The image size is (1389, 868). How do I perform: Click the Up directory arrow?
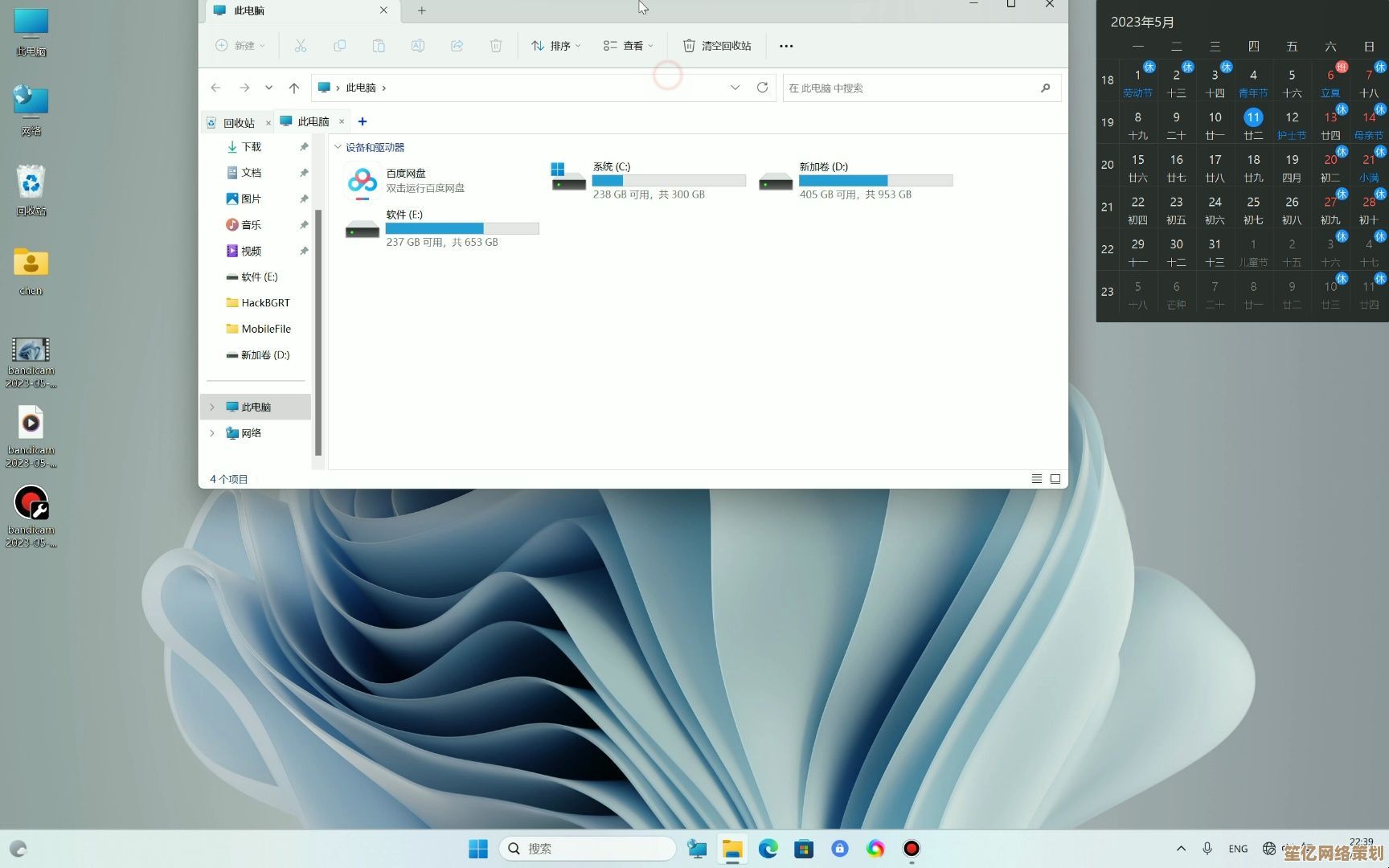tap(294, 88)
